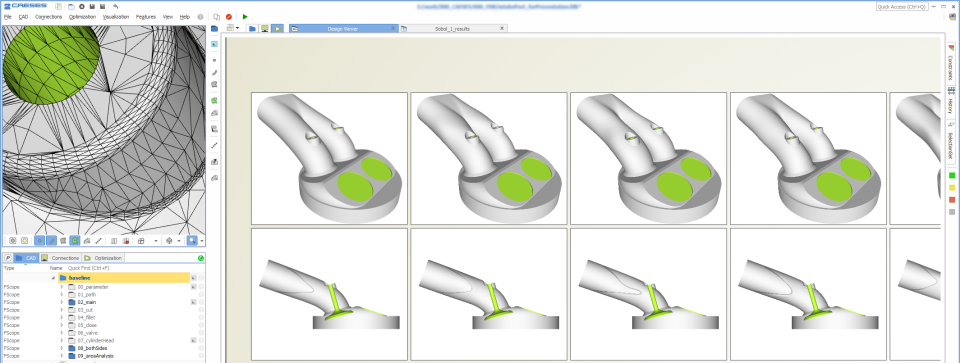
Task: Toggle visibility circle on 00_parameter row
Action: [x=201, y=286]
